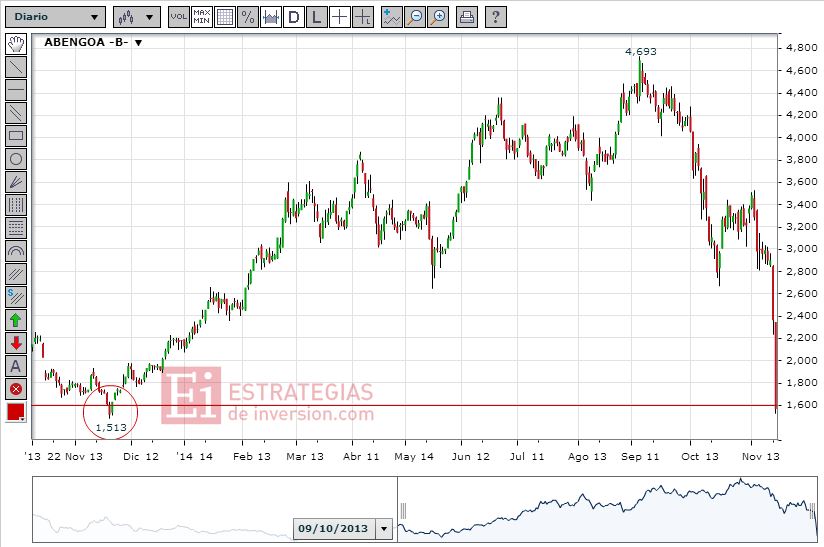Viewport: 824px width, 547px height.
Task: Click the red horizontal support line
Action: (x=404, y=405)
